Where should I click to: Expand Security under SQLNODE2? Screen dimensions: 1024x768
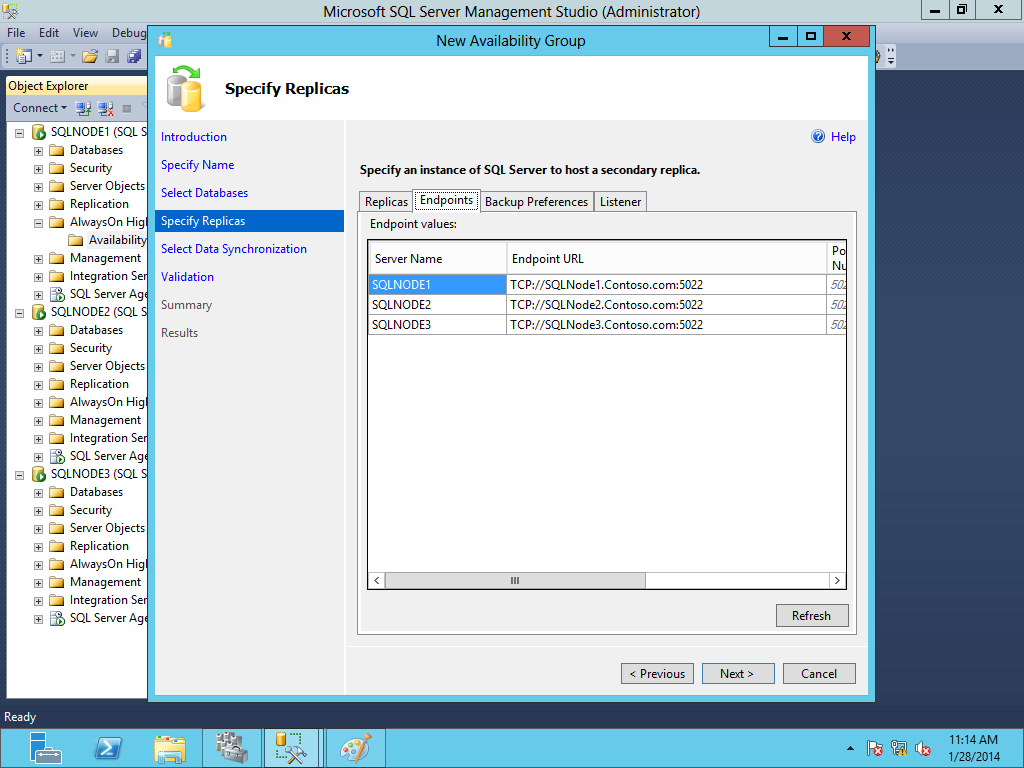pyautogui.click(x=39, y=349)
